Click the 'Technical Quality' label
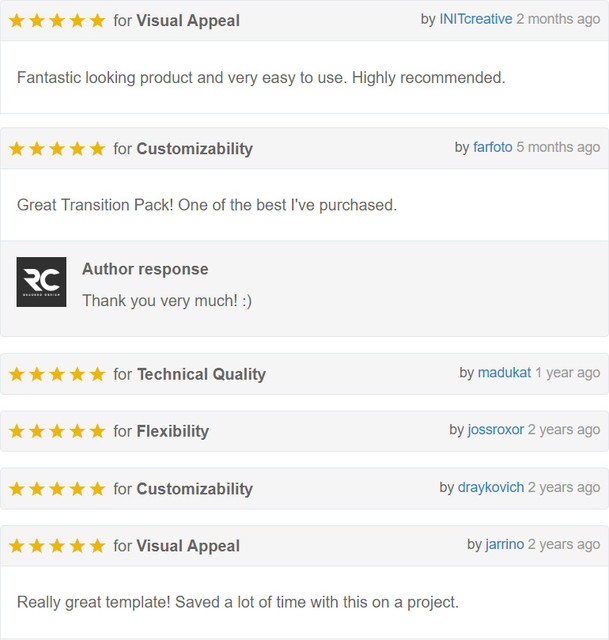609x640 pixels. (x=201, y=374)
